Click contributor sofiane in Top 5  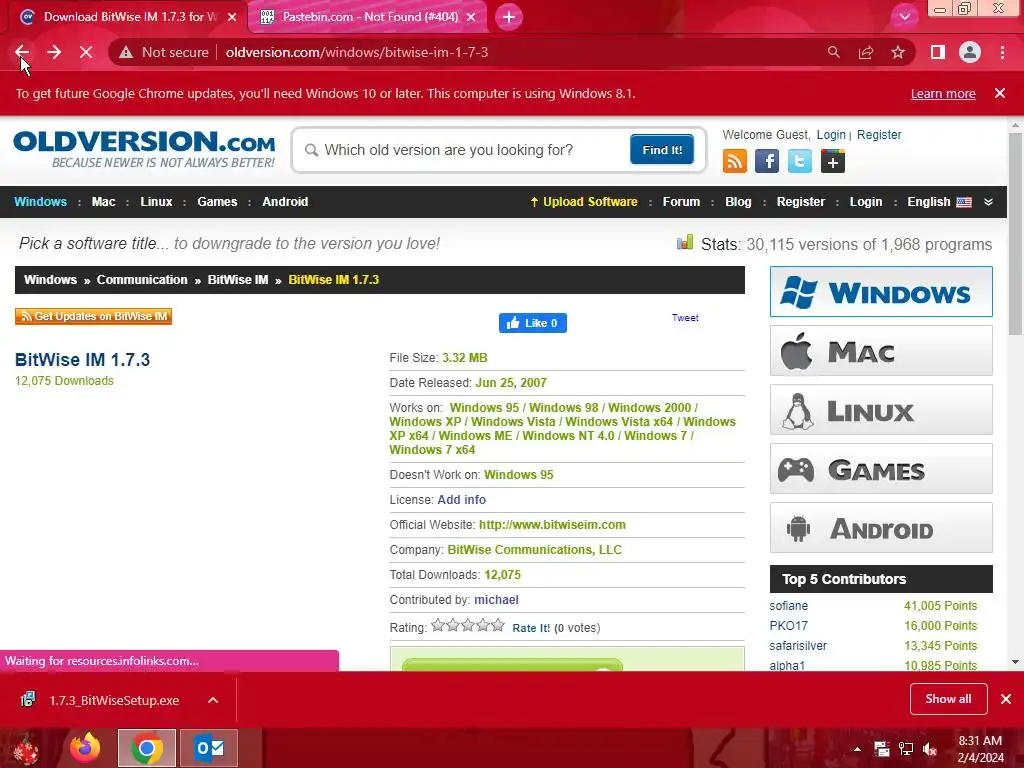[788, 606]
